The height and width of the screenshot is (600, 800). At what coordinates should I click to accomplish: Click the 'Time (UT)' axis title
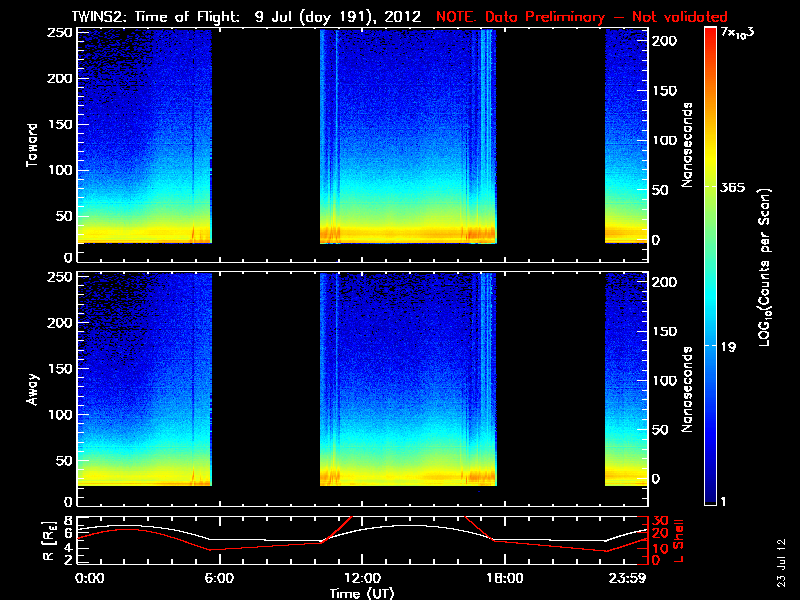(x=362, y=593)
